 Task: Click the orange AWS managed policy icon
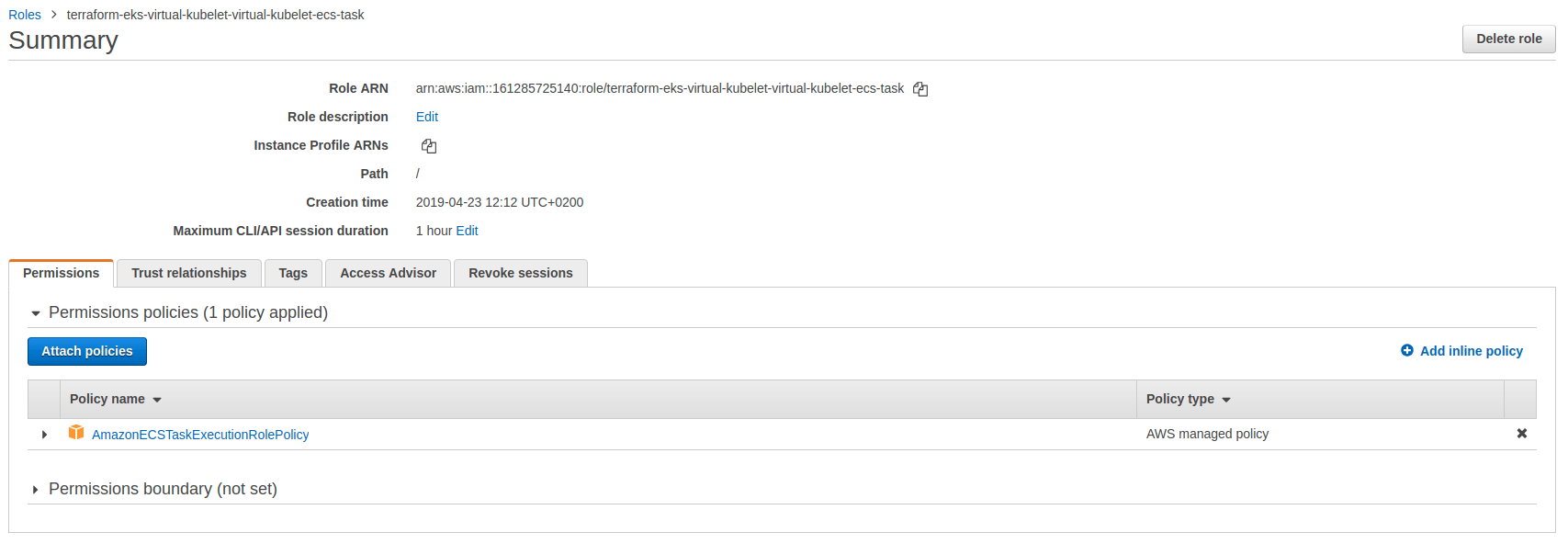tap(76, 433)
